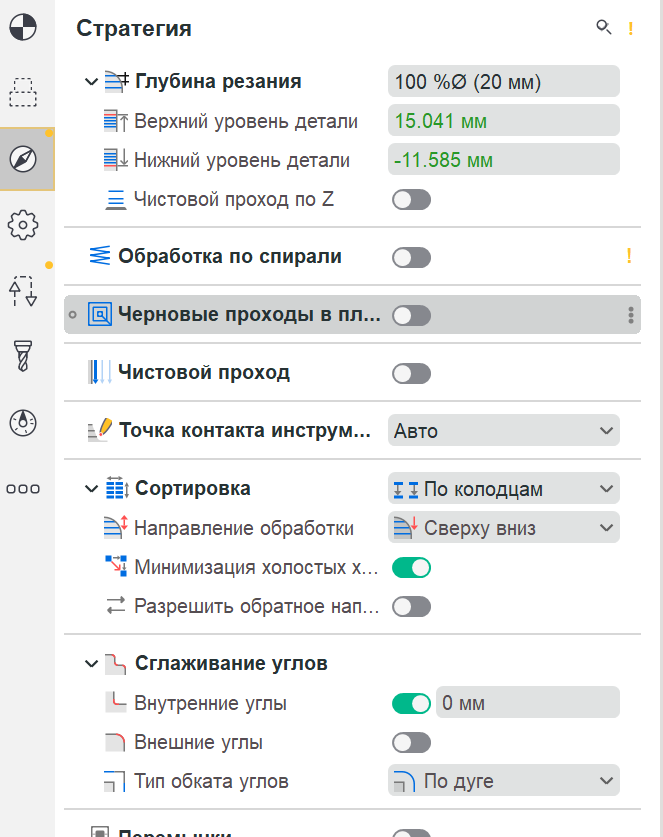Enable Разрешить обратное направление toggle
Viewport: 663px width, 837px height.
click(x=411, y=606)
